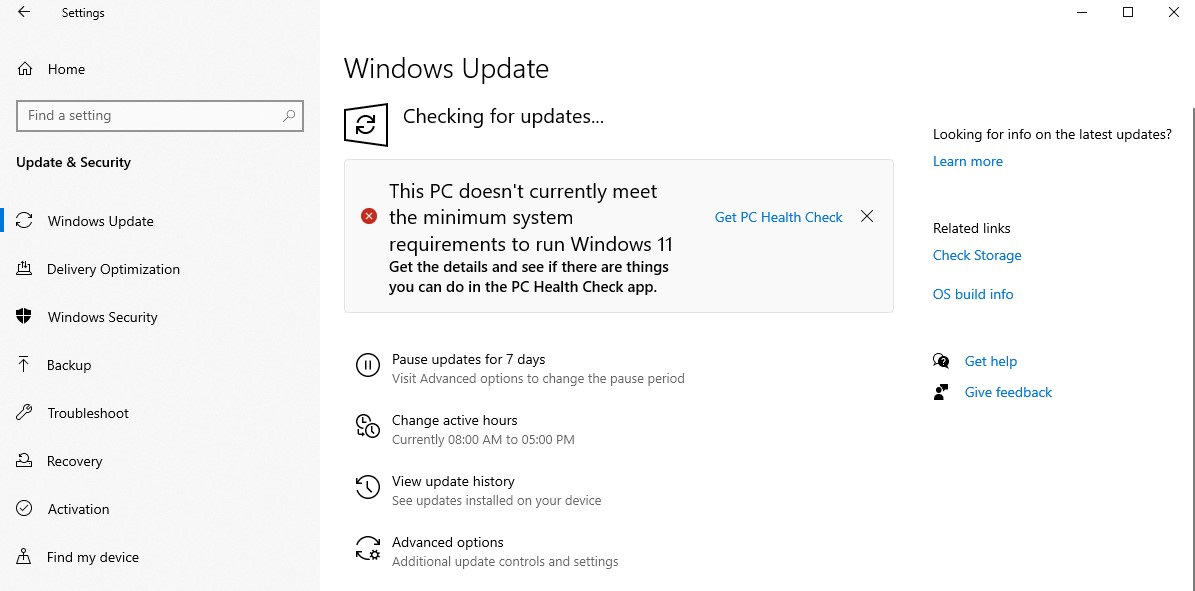Switch to the Activation section

click(78, 509)
